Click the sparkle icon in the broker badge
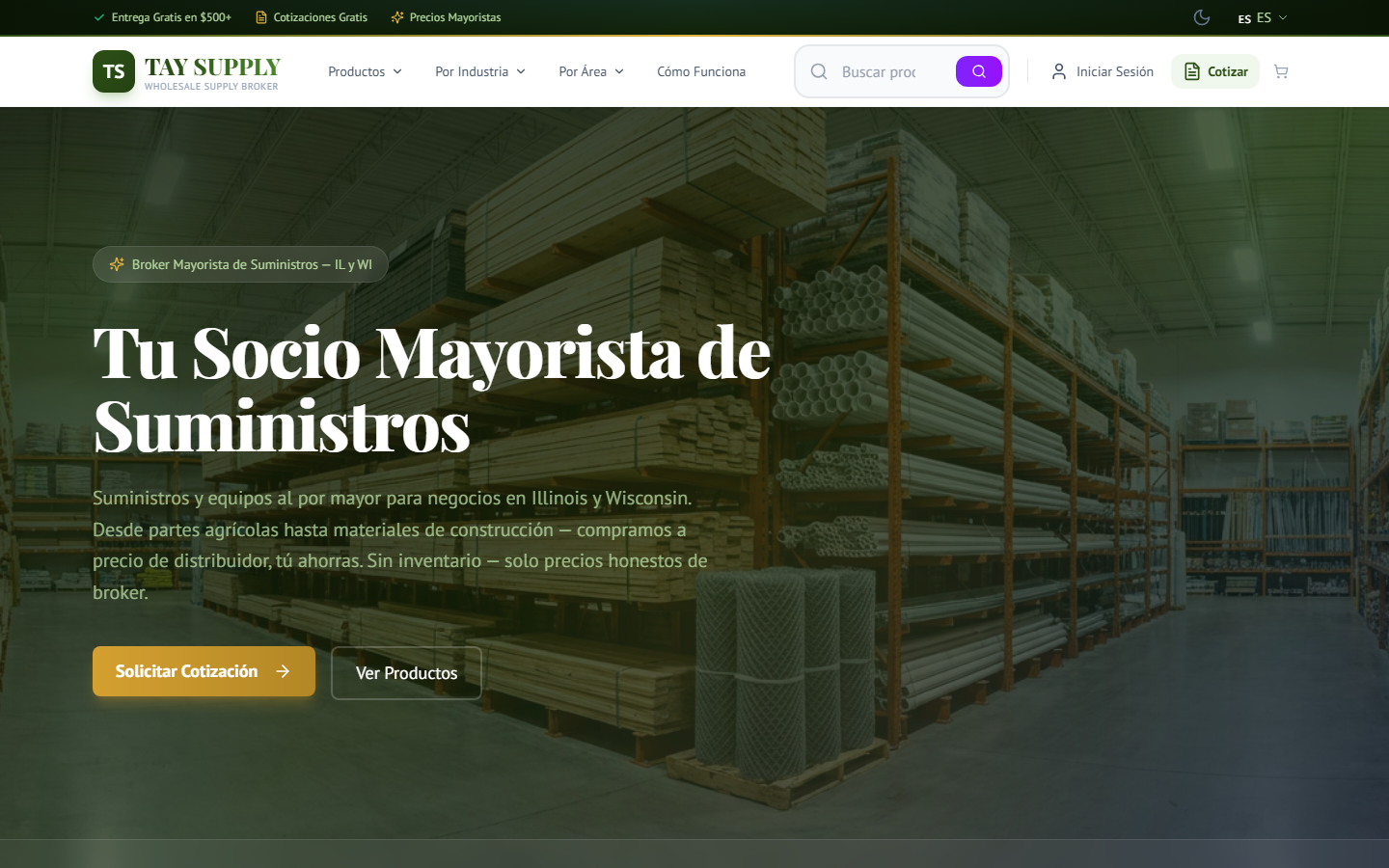 click(116, 263)
